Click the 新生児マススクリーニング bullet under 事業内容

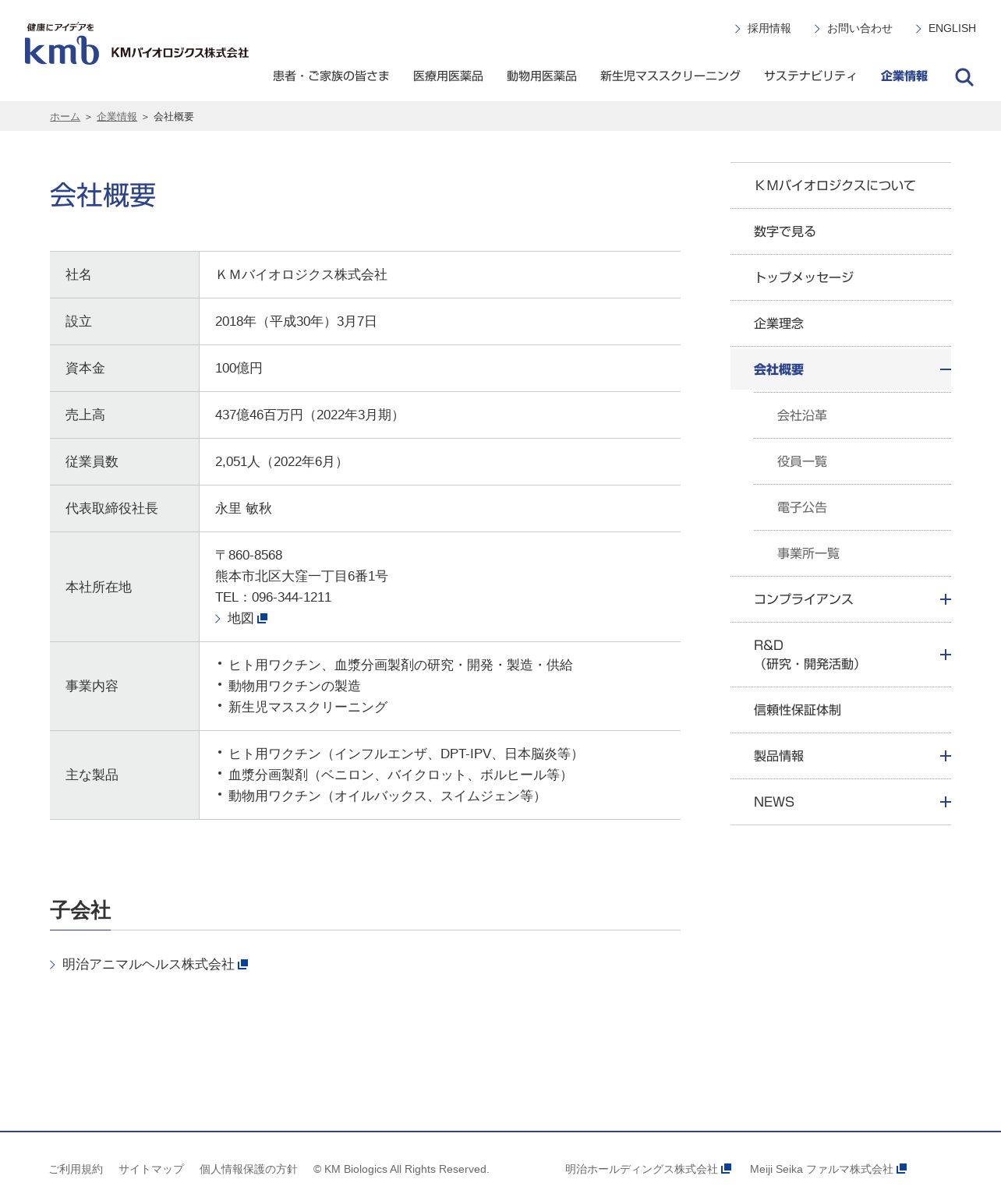pos(308,707)
